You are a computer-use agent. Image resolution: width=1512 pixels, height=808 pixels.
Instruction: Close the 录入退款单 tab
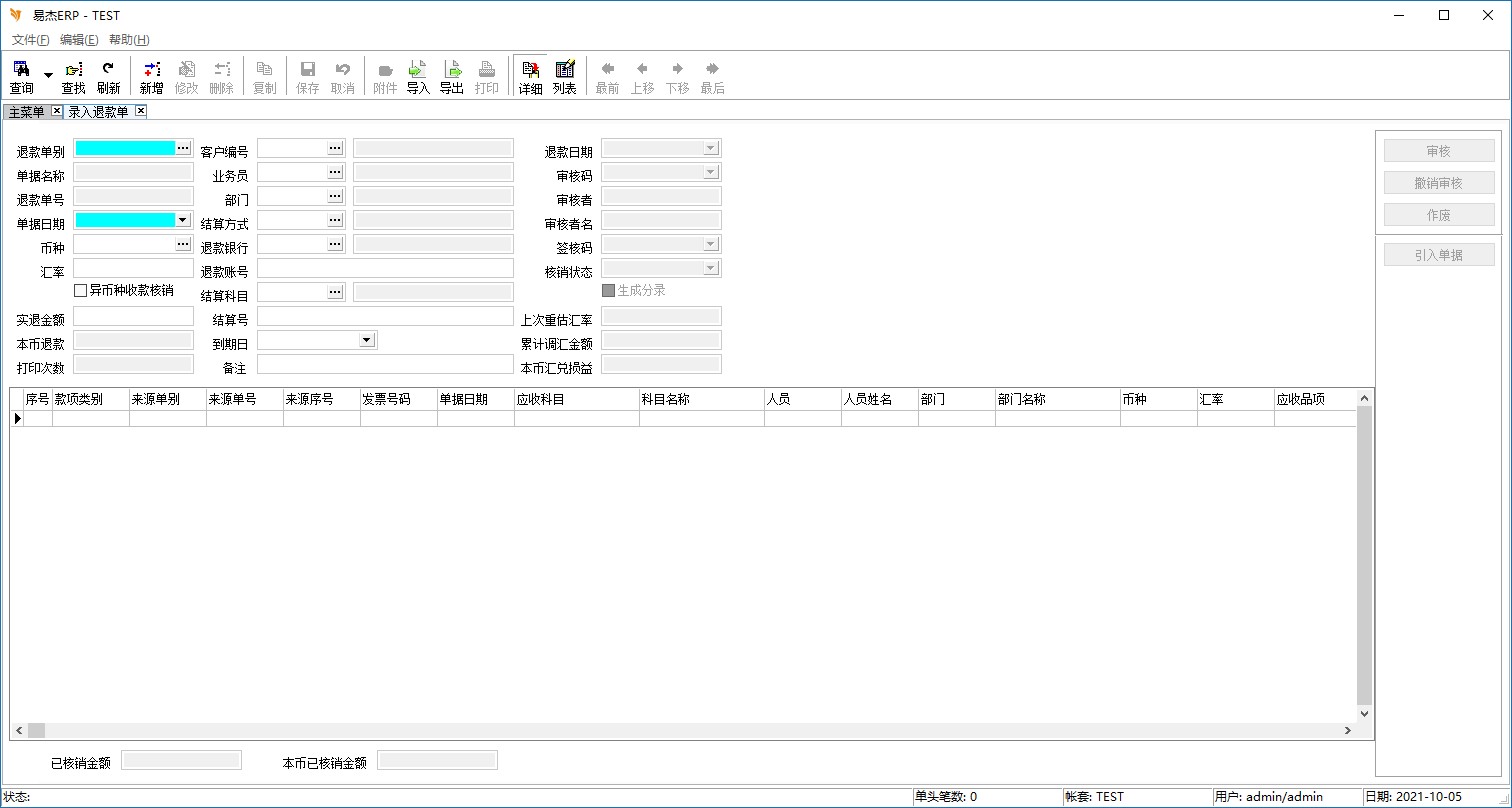click(141, 111)
